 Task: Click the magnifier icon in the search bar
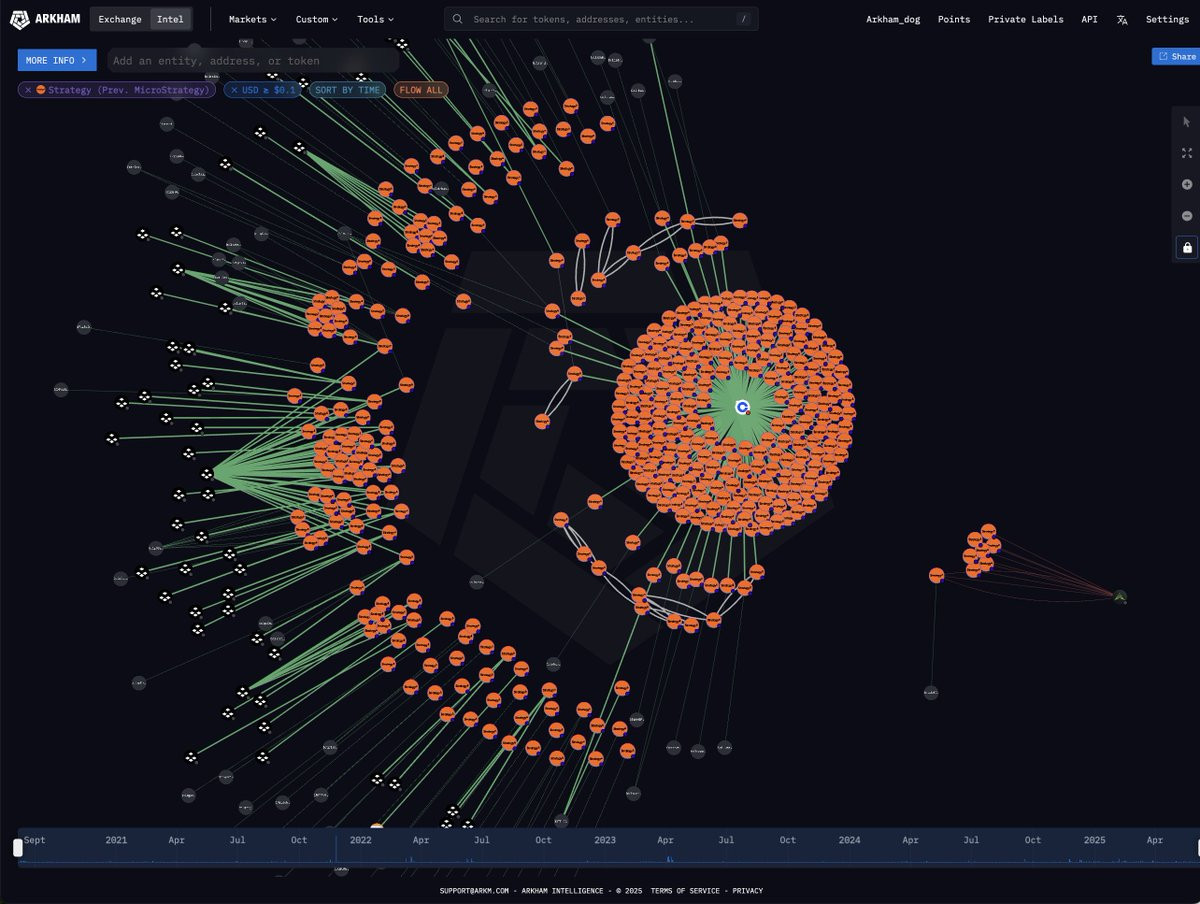point(458,19)
